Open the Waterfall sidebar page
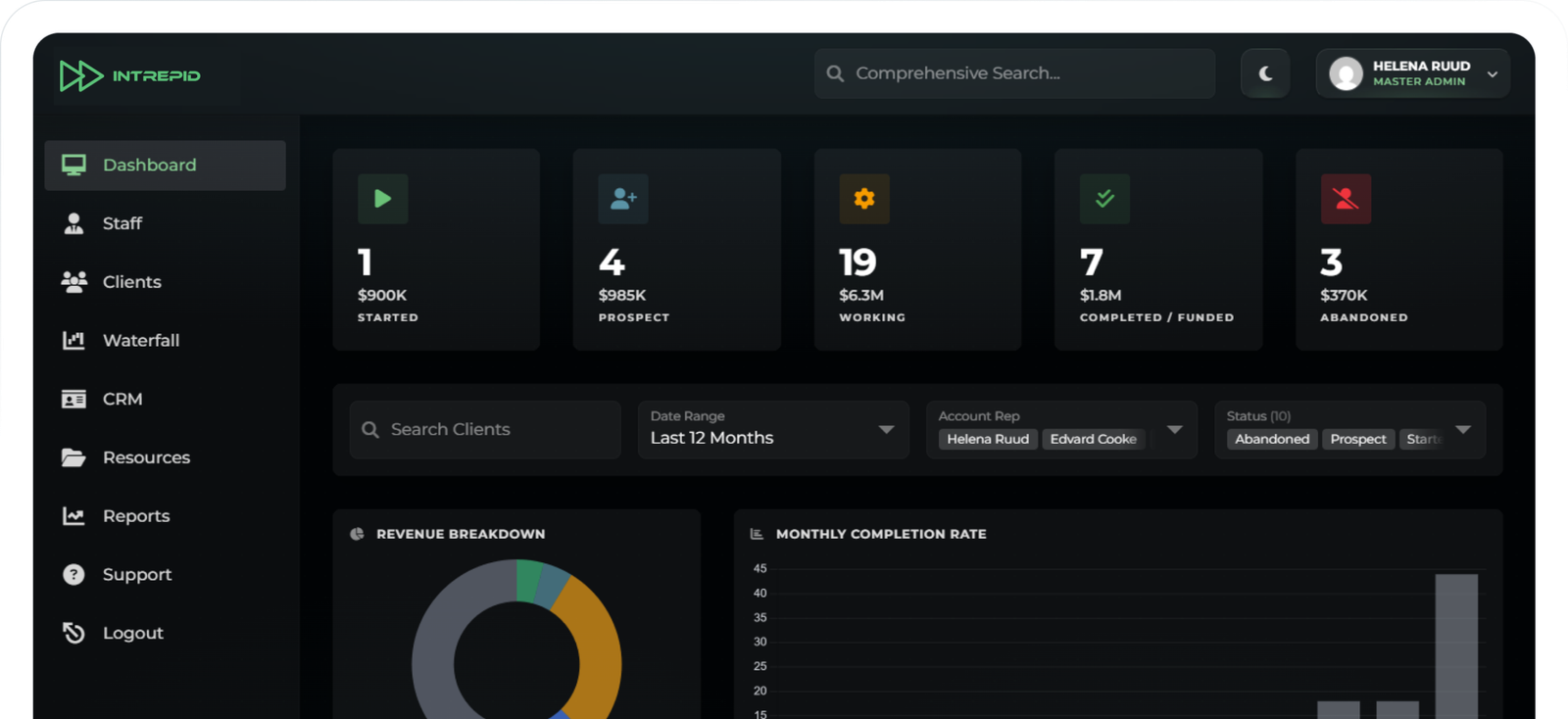This screenshot has height=719, width=1568. 140,341
